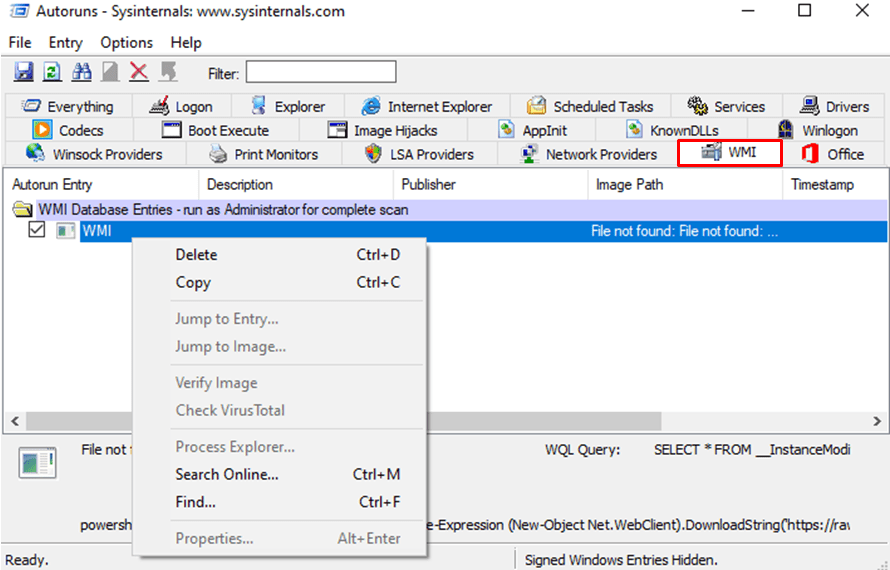The width and height of the screenshot is (890, 570).
Task: Click the 'Ready.' status bar text
Action: [27, 560]
